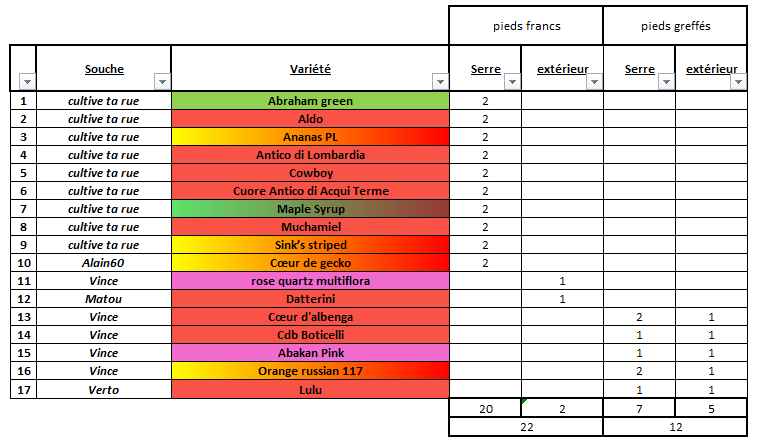Click the Cuore Antico di Acqui Terme cell
This screenshot has height=447, width=759.
(310, 191)
